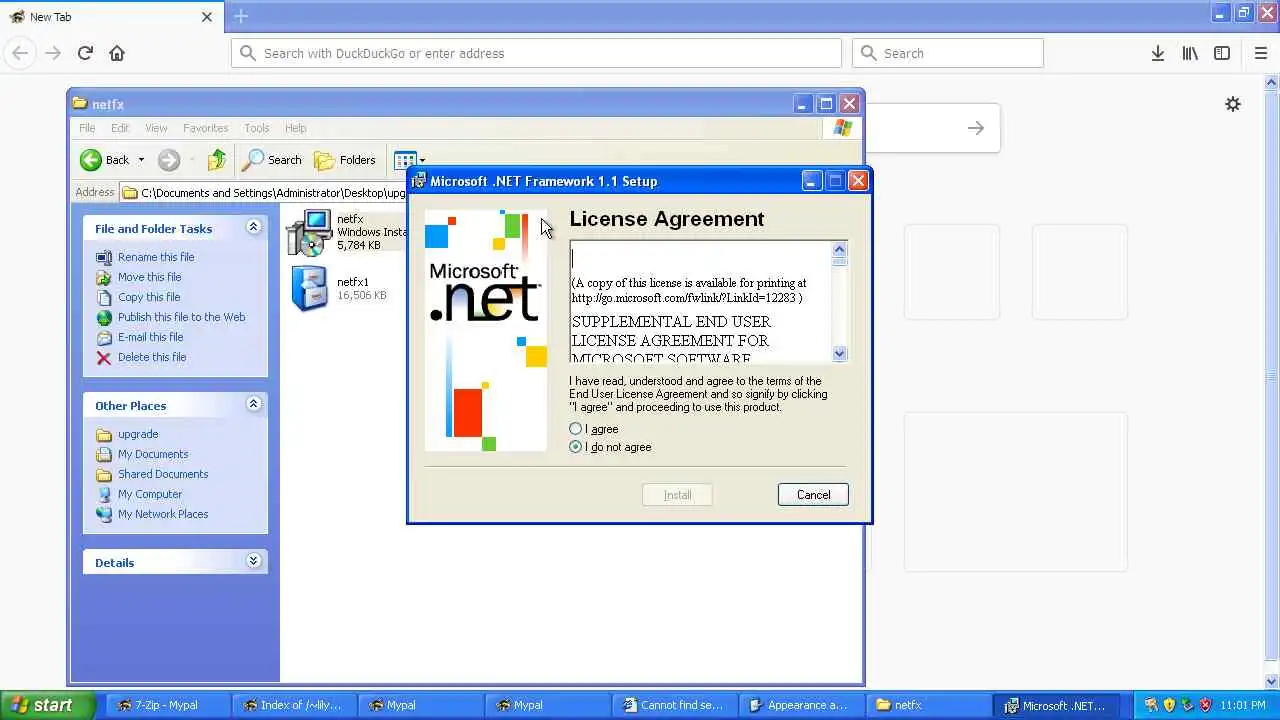1280x720 pixels.
Task: Click Windows Start button
Action: coord(47,705)
